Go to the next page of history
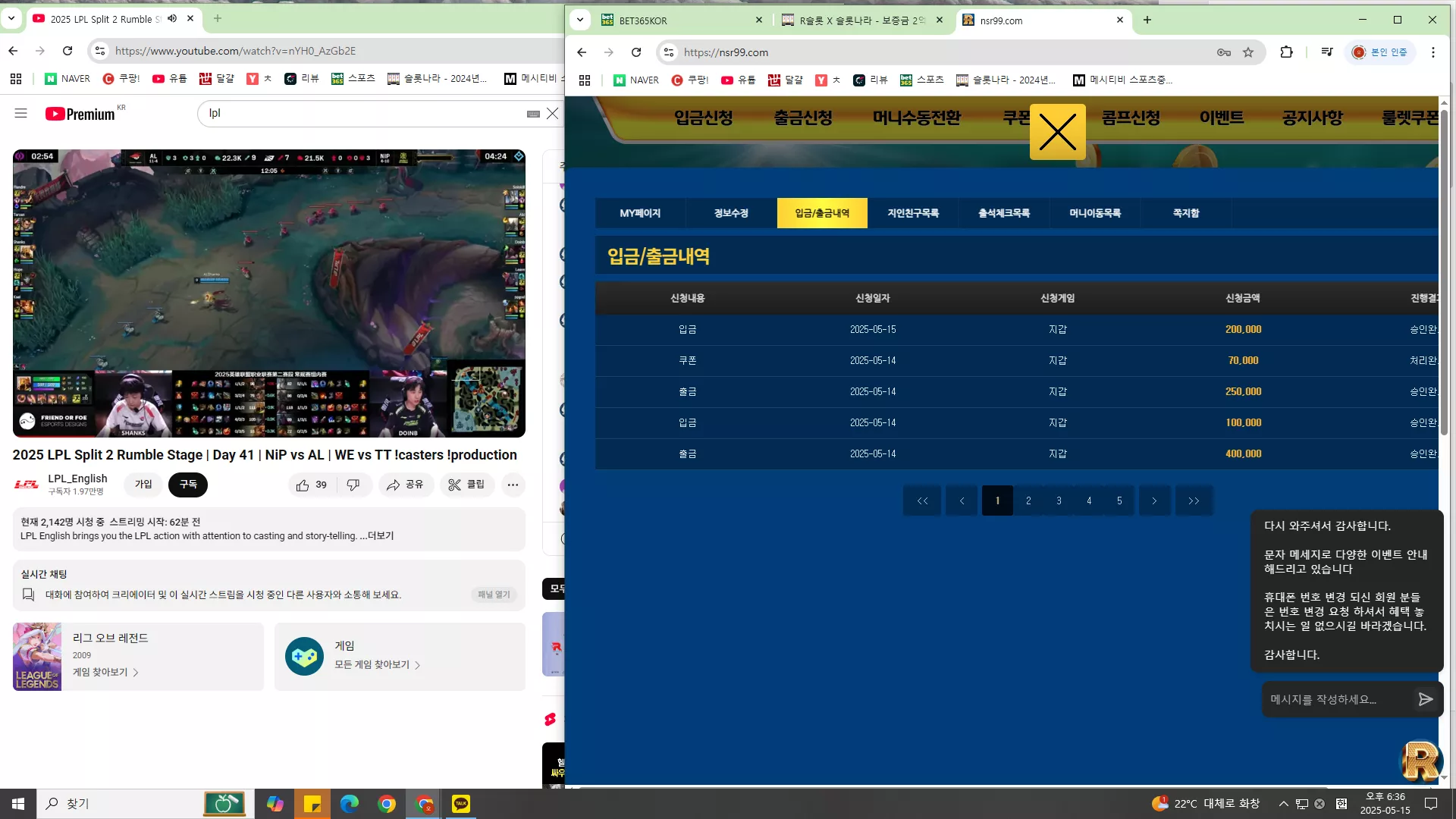Image resolution: width=1456 pixels, height=819 pixels. point(1154,500)
